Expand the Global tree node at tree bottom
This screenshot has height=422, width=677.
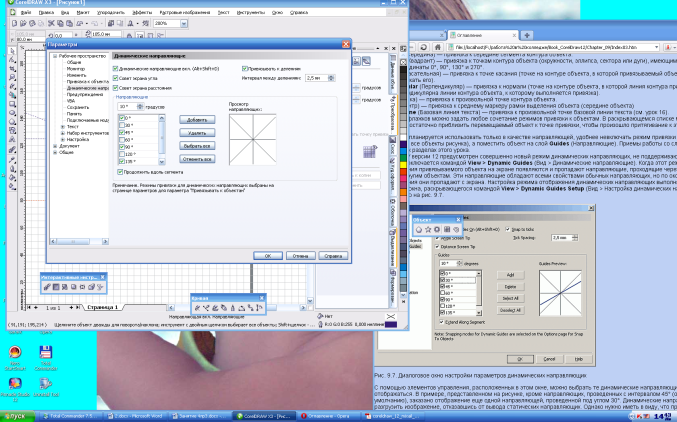point(55,152)
